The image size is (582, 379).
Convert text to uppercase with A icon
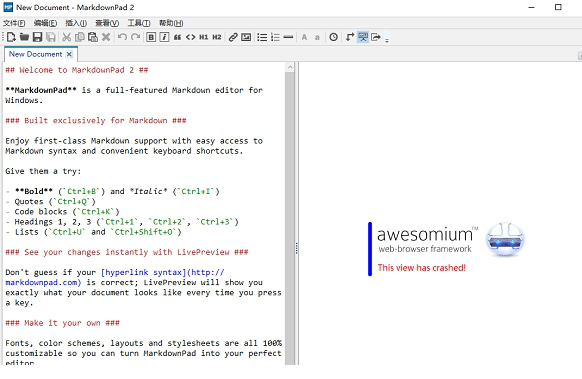tap(304, 37)
